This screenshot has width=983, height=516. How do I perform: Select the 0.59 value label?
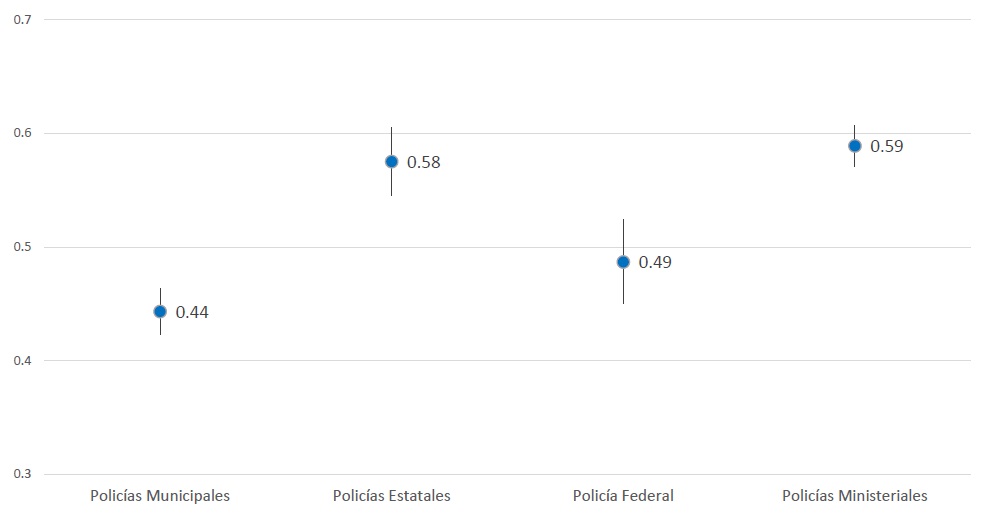click(887, 146)
